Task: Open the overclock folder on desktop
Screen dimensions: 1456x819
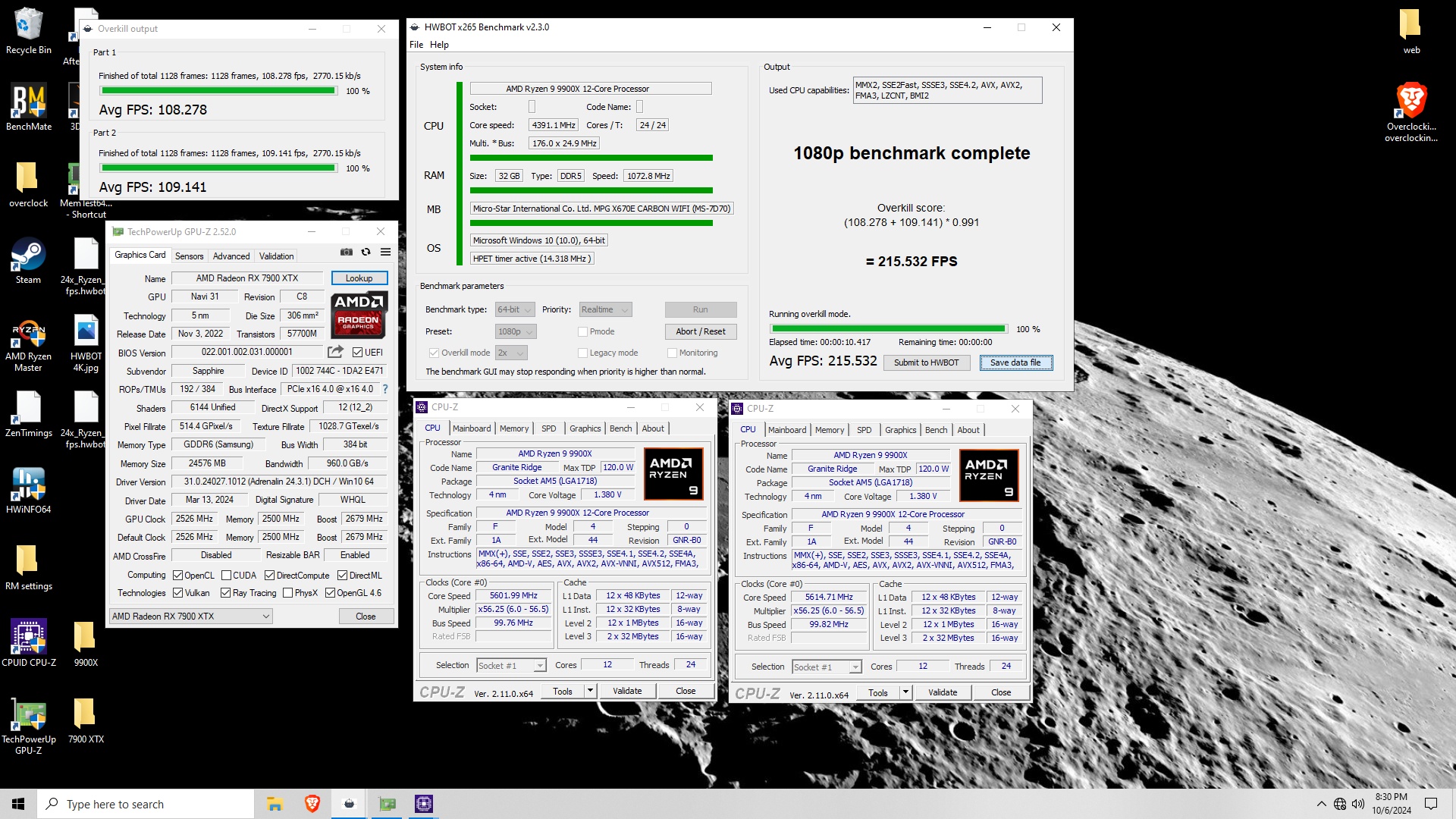Action: pyautogui.click(x=28, y=184)
